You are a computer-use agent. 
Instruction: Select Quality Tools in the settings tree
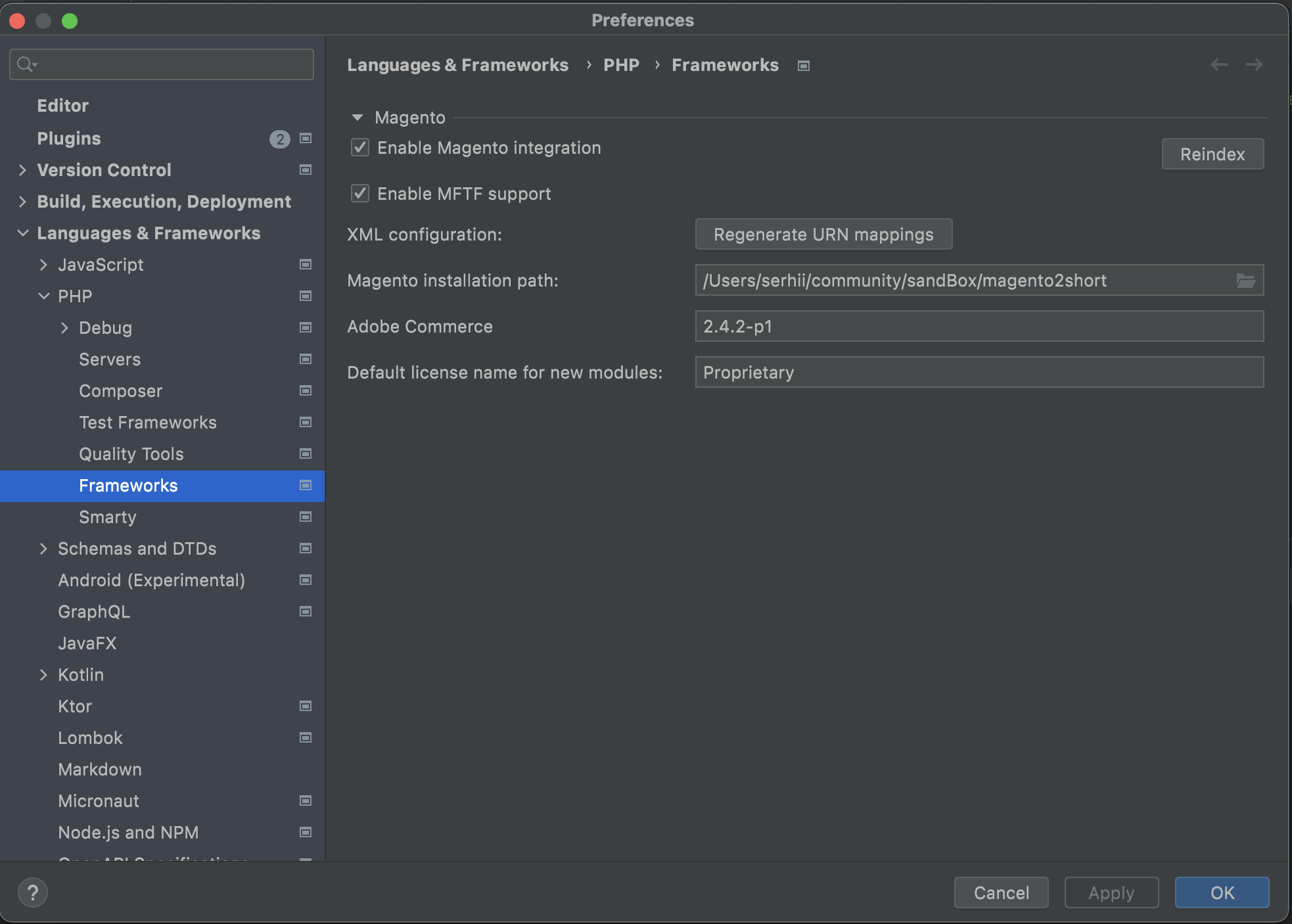131,454
